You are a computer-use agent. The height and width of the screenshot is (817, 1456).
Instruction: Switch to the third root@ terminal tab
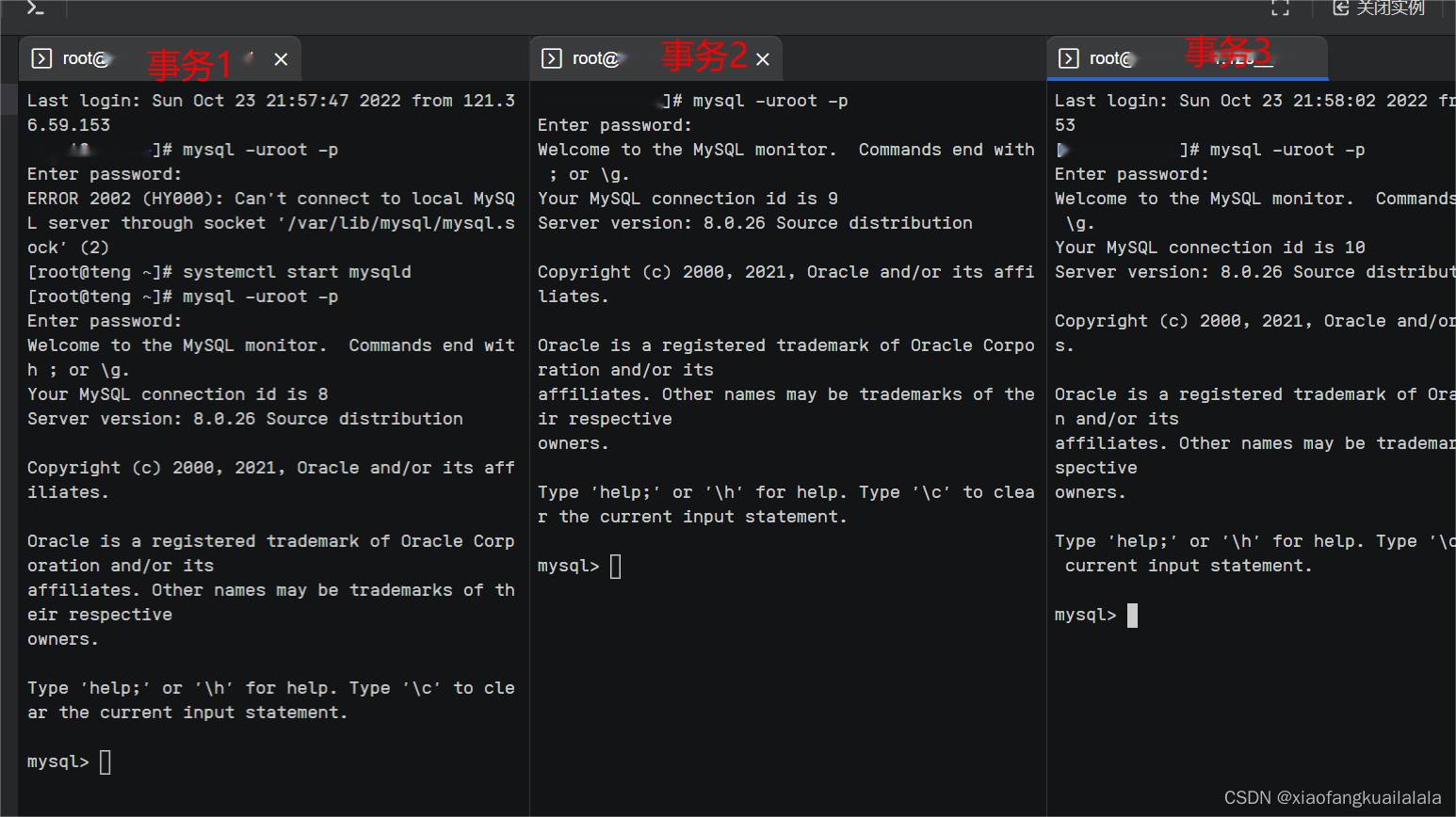tap(1187, 58)
